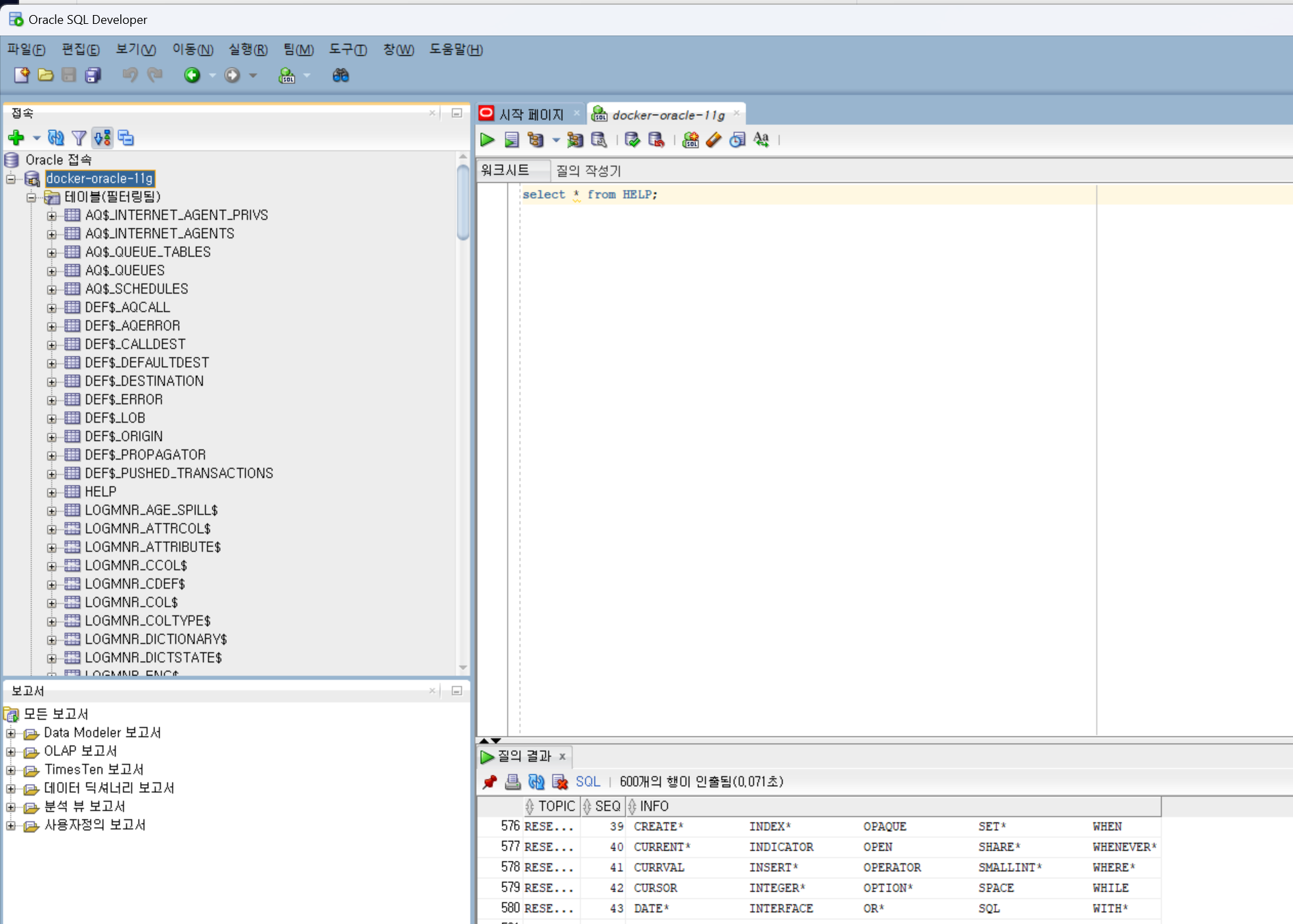Run script in worksheet toolbar

pyautogui.click(x=512, y=140)
